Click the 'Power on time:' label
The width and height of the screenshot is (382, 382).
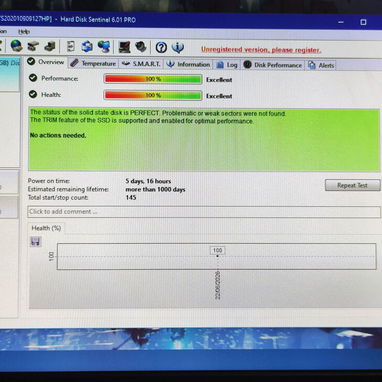pyautogui.click(x=49, y=181)
